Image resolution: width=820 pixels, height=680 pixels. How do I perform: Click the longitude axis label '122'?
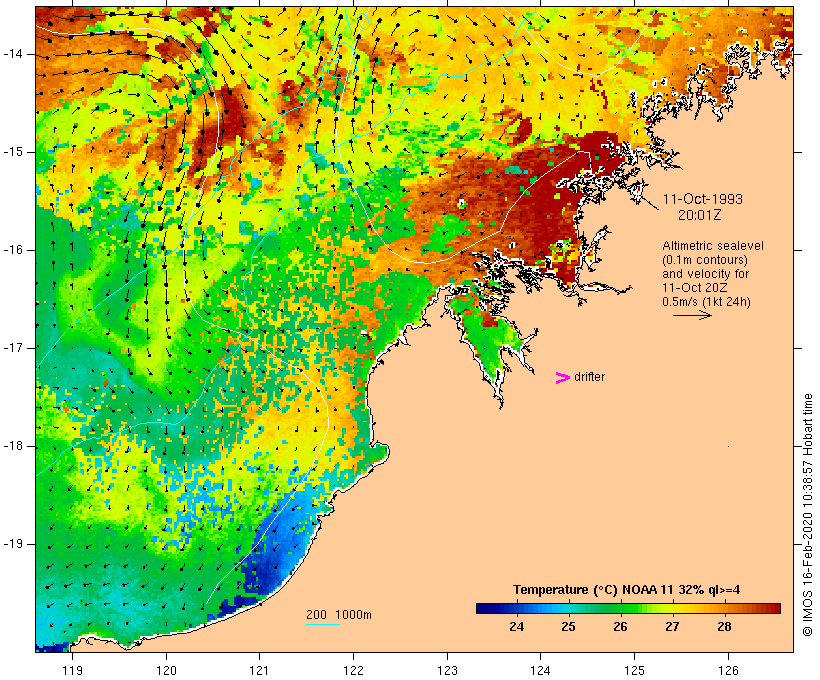coord(354,670)
